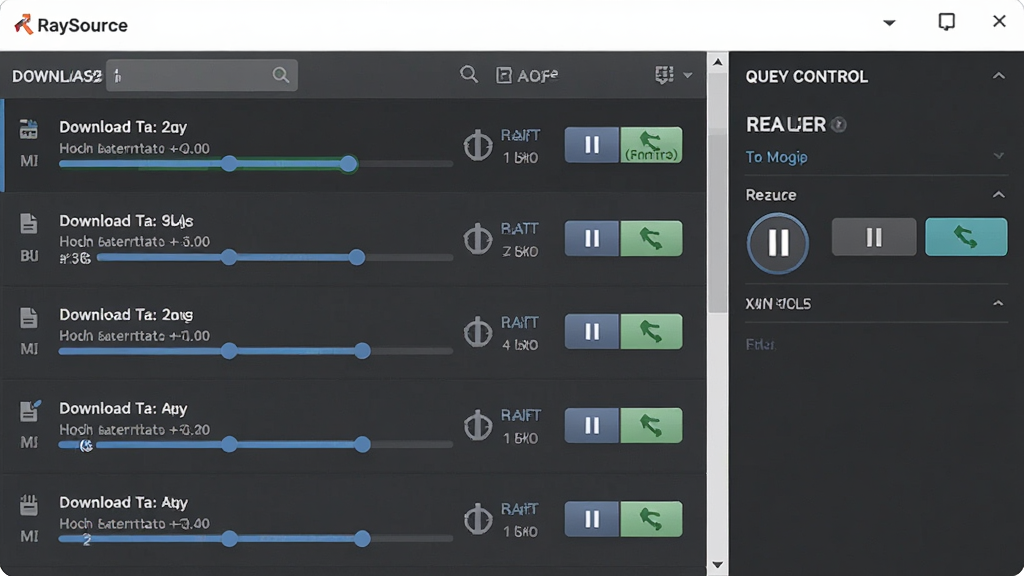1024x576 pixels.
Task: Collapse the Rezuce section
Action: click(999, 195)
